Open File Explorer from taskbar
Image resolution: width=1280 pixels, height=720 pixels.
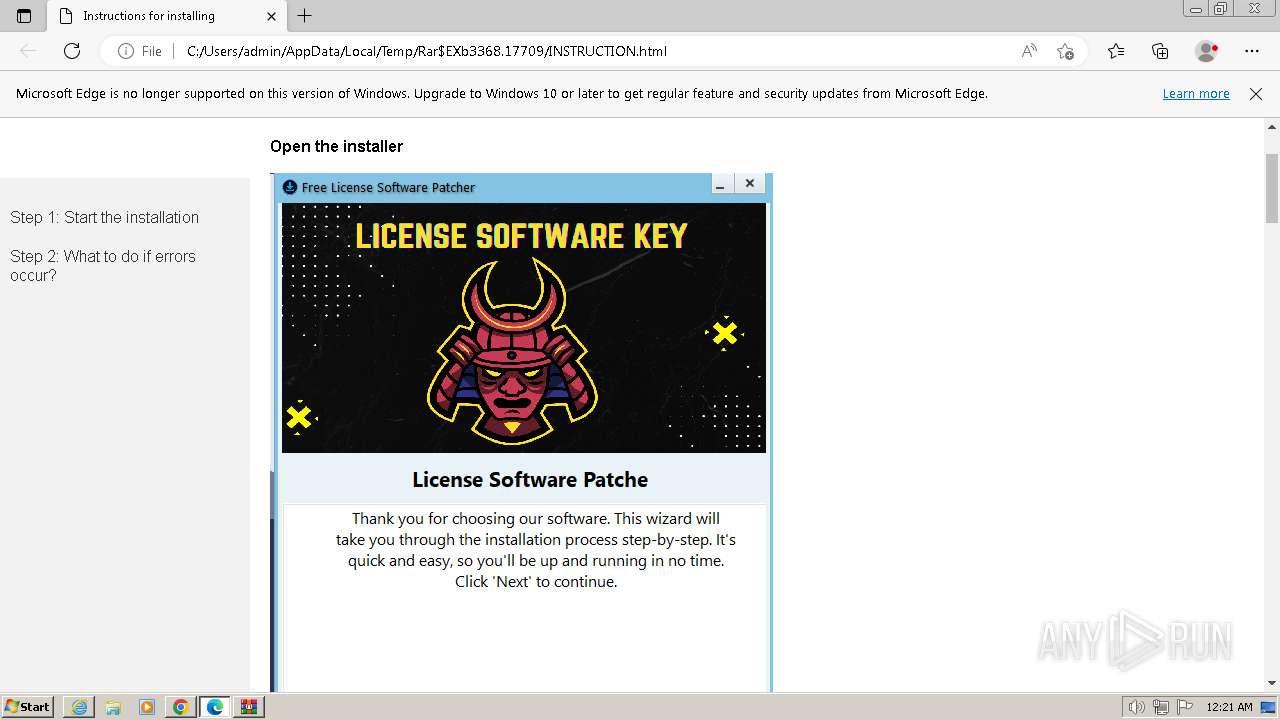pyautogui.click(x=113, y=707)
